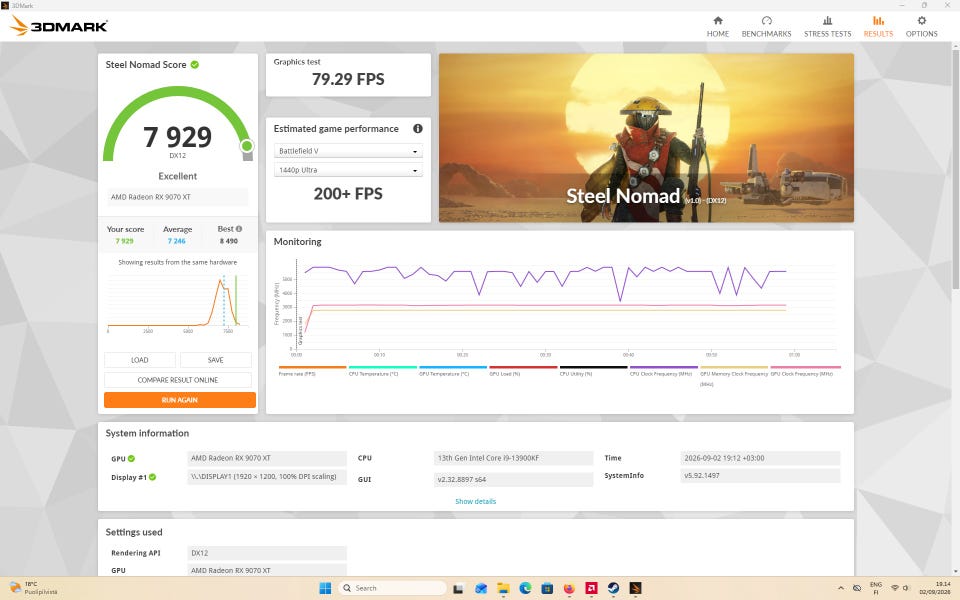
Task: Click Compare Result Online button
Action: click(178, 380)
